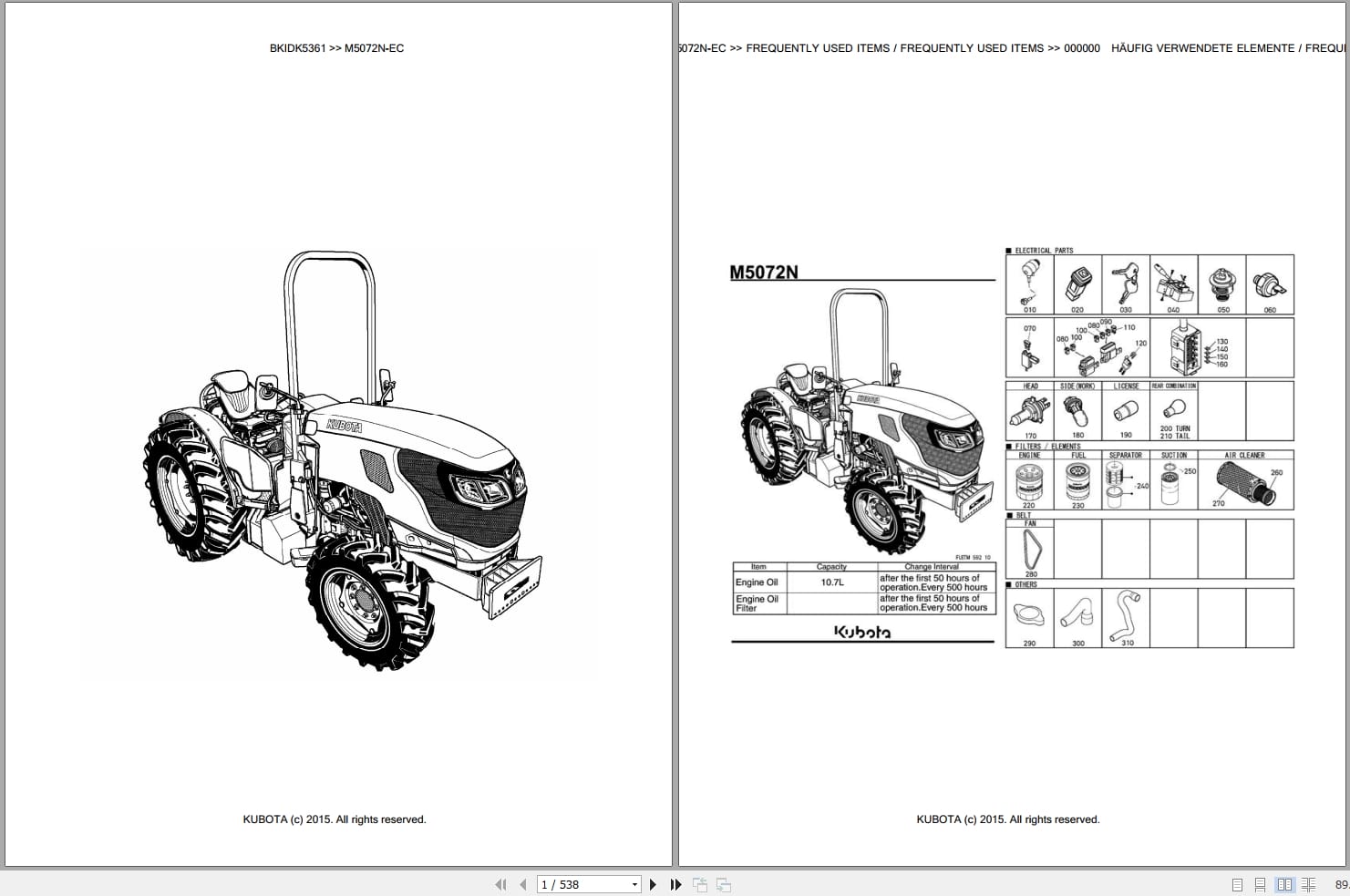The image size is (1350, 896).
Task: Click the BKIDK5361 >> M5072N-EC header
Action: pyautogui.click(x=336, y=48)
